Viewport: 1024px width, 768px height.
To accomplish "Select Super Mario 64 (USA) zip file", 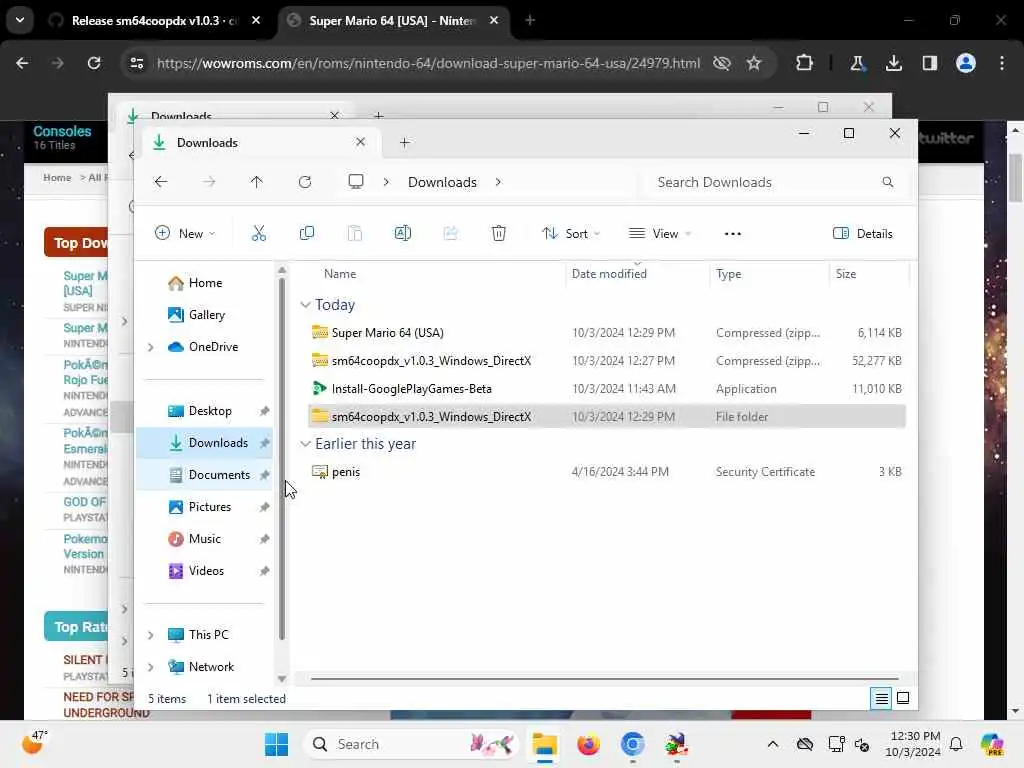I will coord(607,332).
